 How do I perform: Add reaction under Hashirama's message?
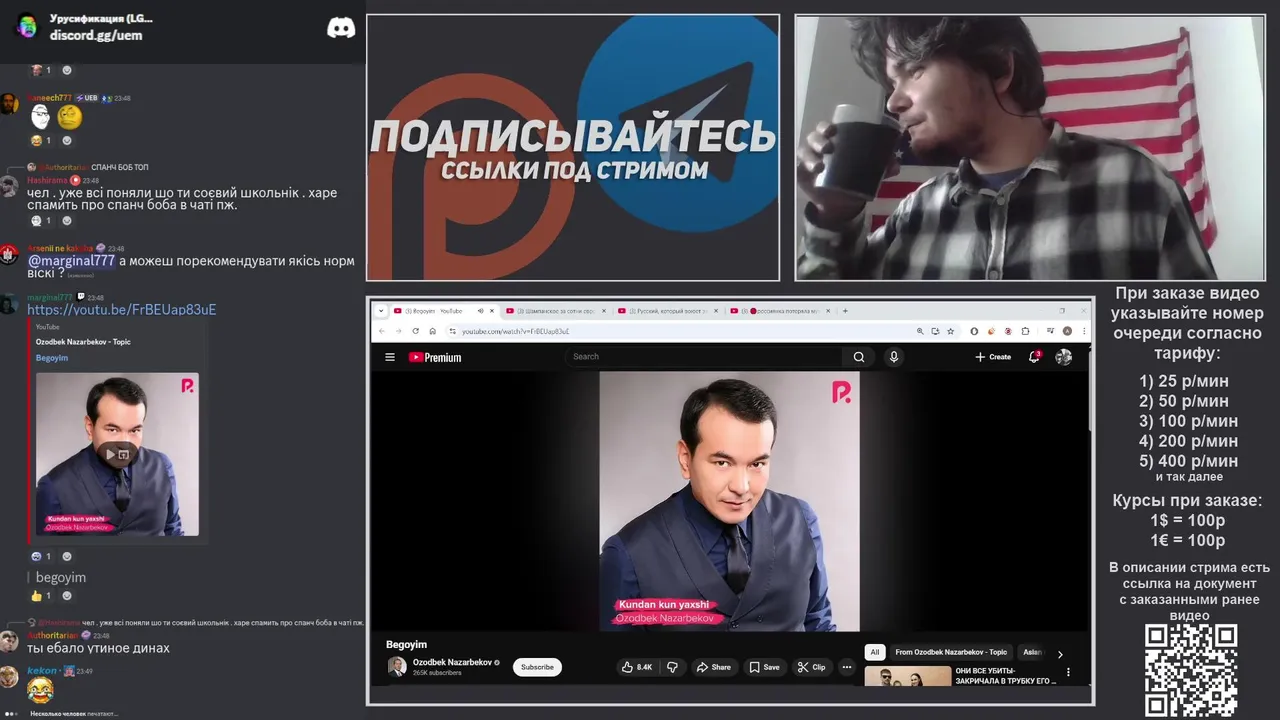tap(67, 221)
